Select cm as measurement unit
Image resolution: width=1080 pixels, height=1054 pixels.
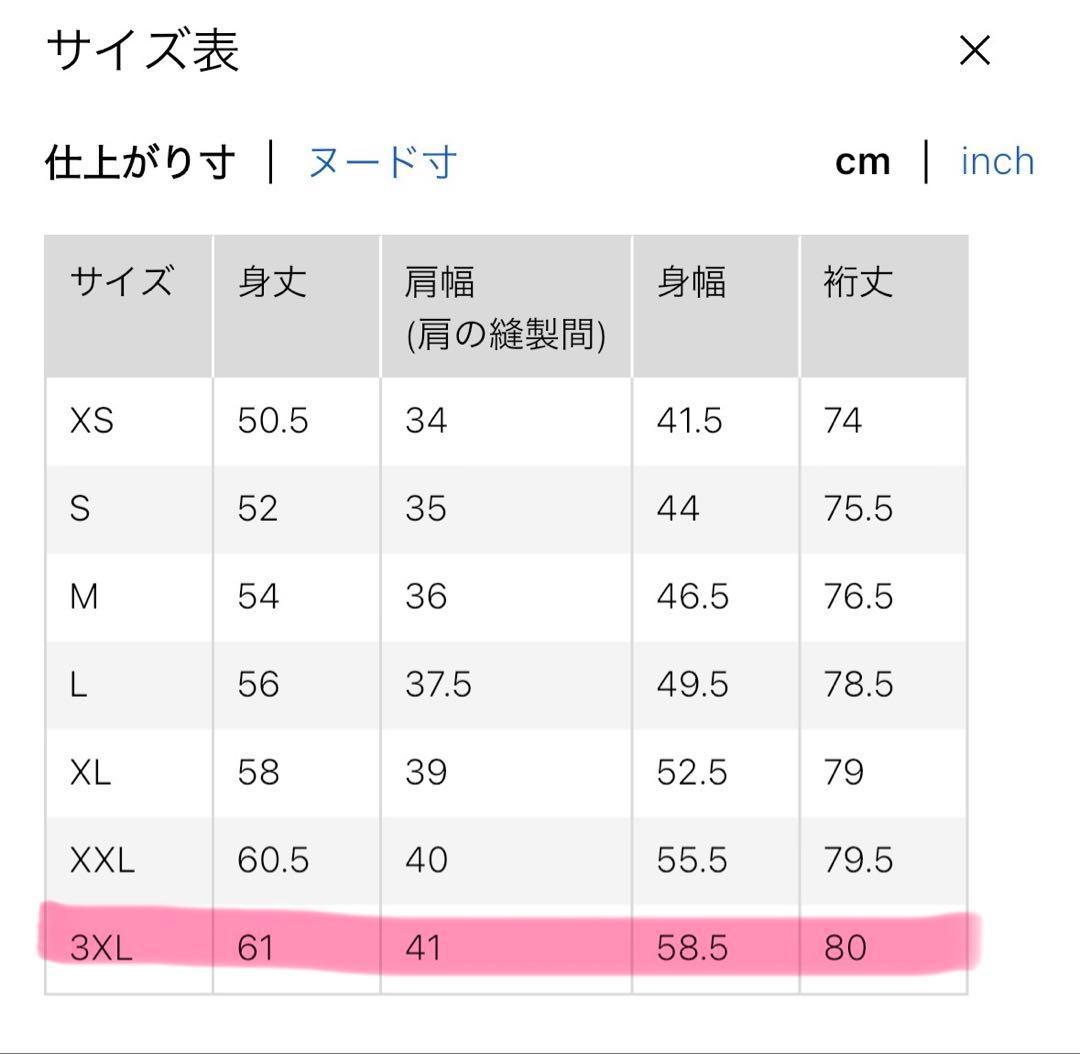click(862, 162)
